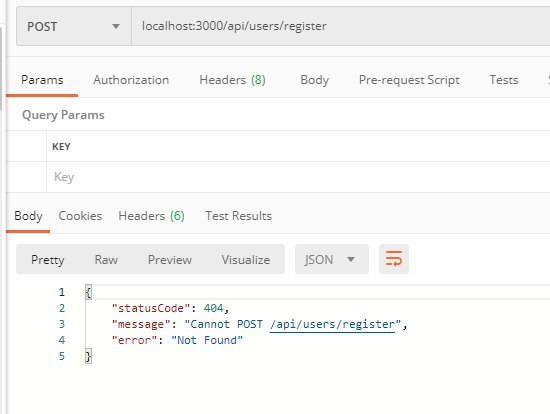The height and width of the screenshot is (414, 550).
Task: Switch to Preview response view
Action: point(170,260)
